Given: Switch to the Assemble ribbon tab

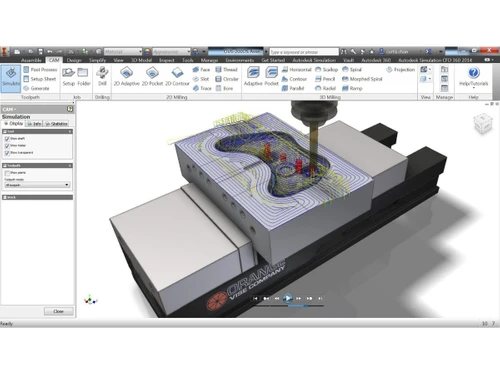Looking at the screenshot, I should (31, 60).
